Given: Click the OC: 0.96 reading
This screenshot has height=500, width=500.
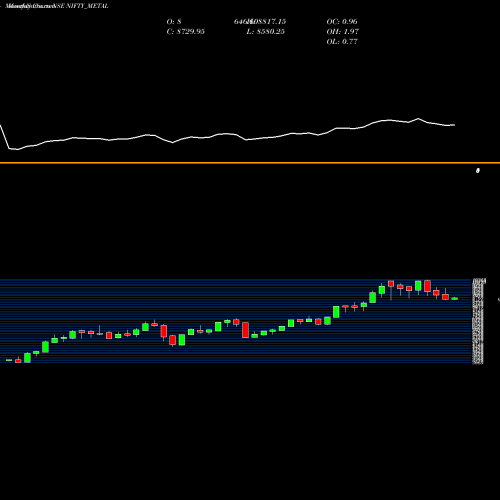Looking at the screenshot, I should tap(342, 22).
